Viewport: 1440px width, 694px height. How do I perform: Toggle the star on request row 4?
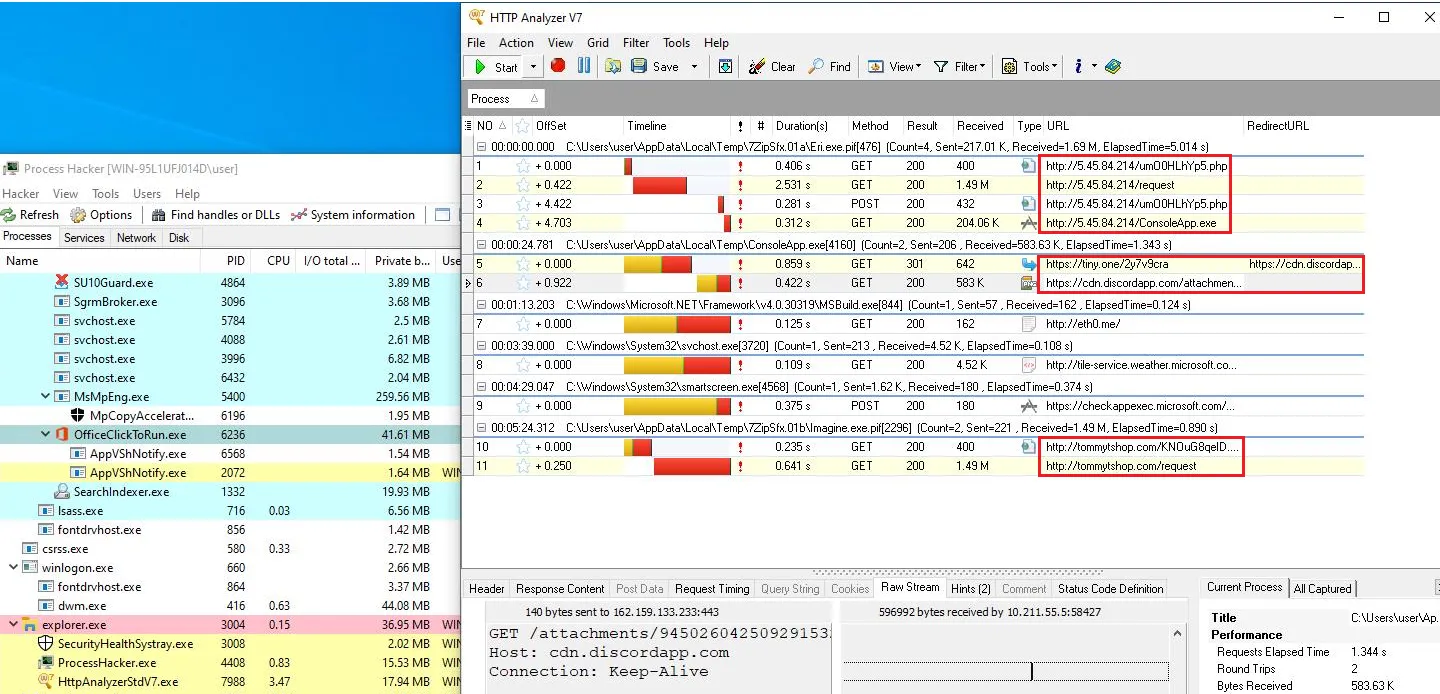[x=522, y=223]
